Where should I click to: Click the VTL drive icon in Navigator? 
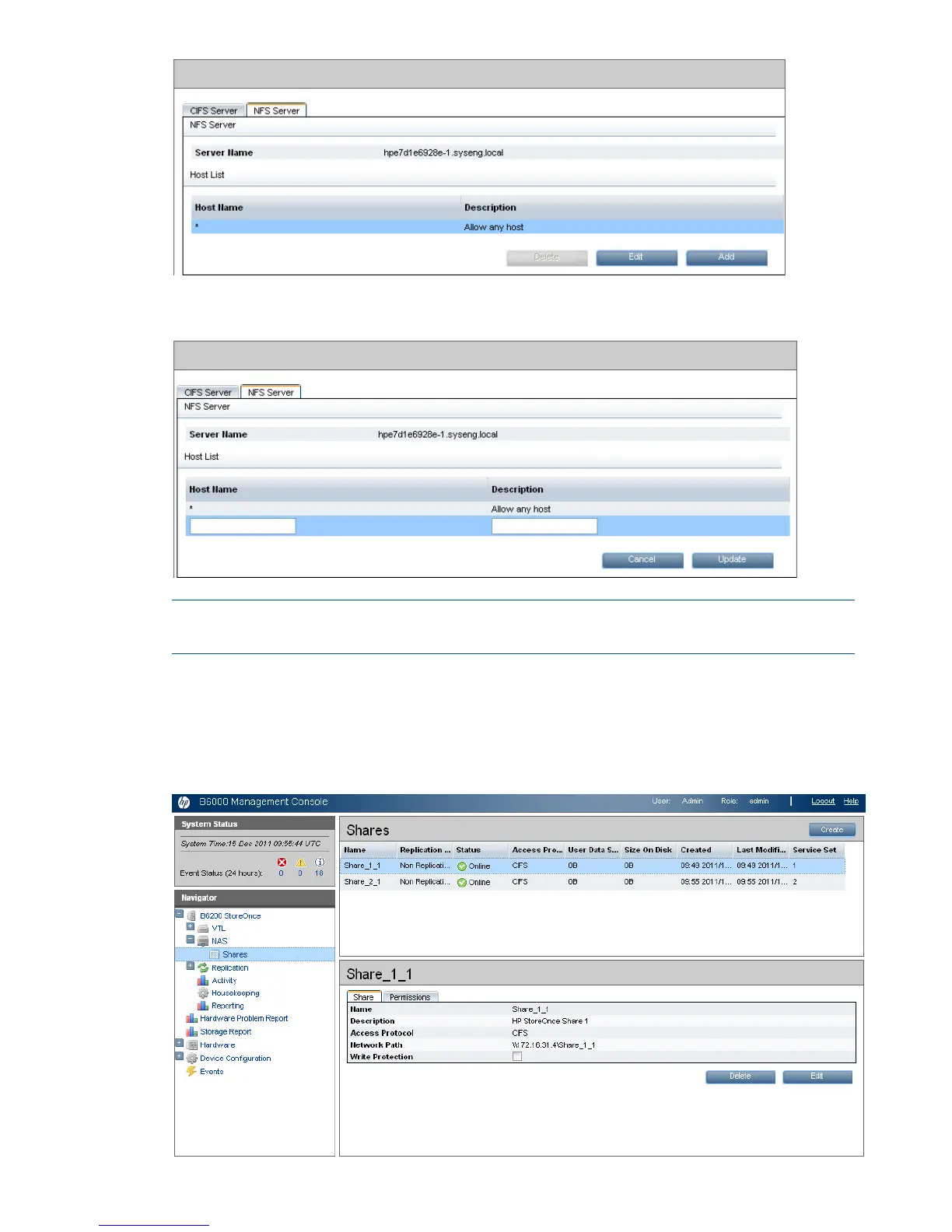[x=204, y=928]
